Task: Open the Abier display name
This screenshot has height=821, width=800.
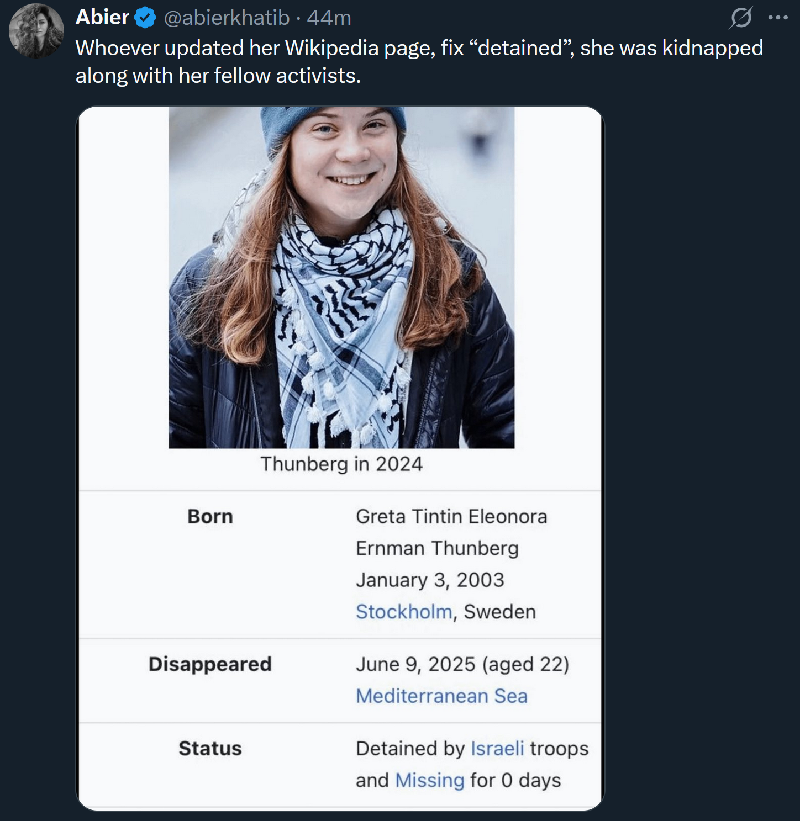Action: 102,18
